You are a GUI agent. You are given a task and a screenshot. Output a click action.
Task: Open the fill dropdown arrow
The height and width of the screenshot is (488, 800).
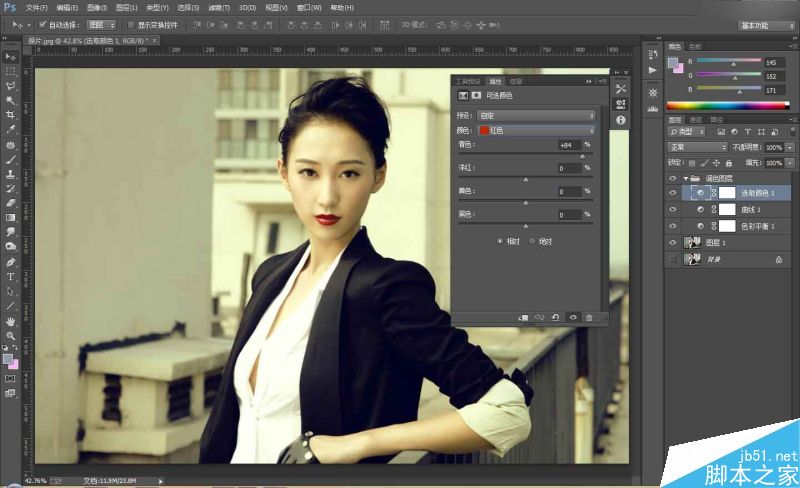tap(790, 163)
